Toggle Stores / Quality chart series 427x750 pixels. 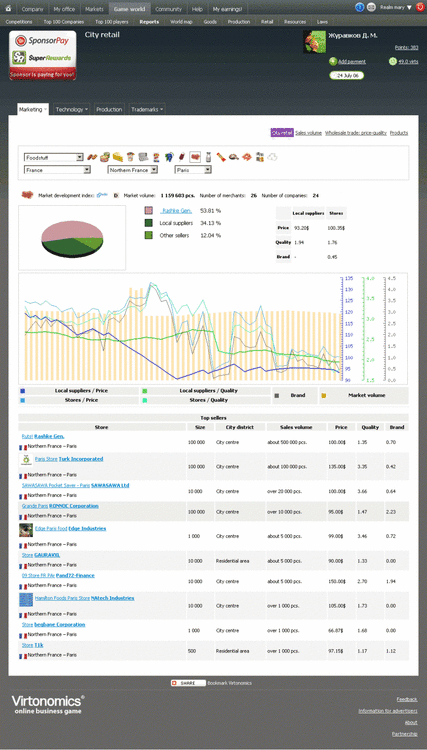(206, 400)
